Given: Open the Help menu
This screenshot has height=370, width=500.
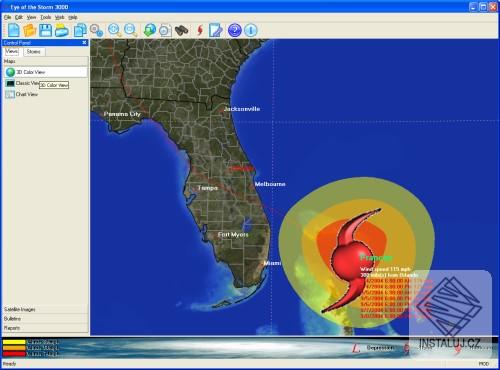Looking at the screenshot, I should click(73, 17).
